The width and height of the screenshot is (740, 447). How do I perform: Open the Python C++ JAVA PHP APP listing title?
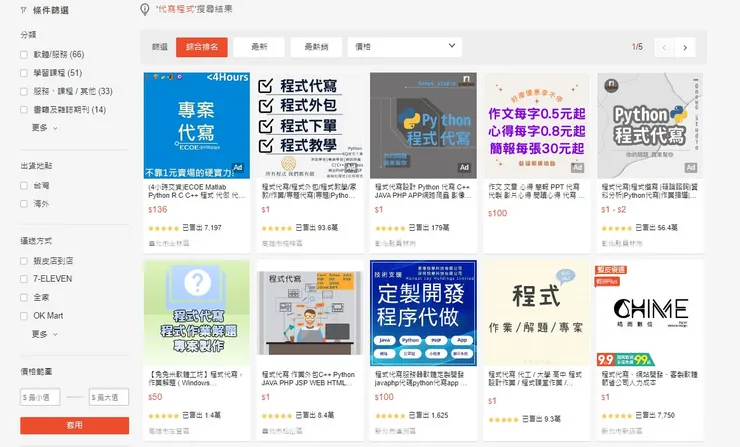(423, 191)
